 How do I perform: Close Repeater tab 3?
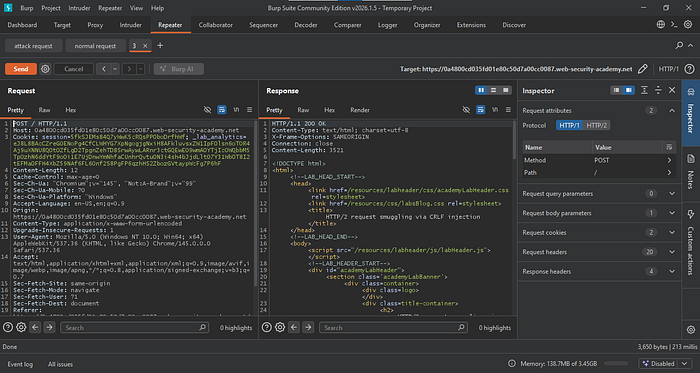click(x=145, y=46)
